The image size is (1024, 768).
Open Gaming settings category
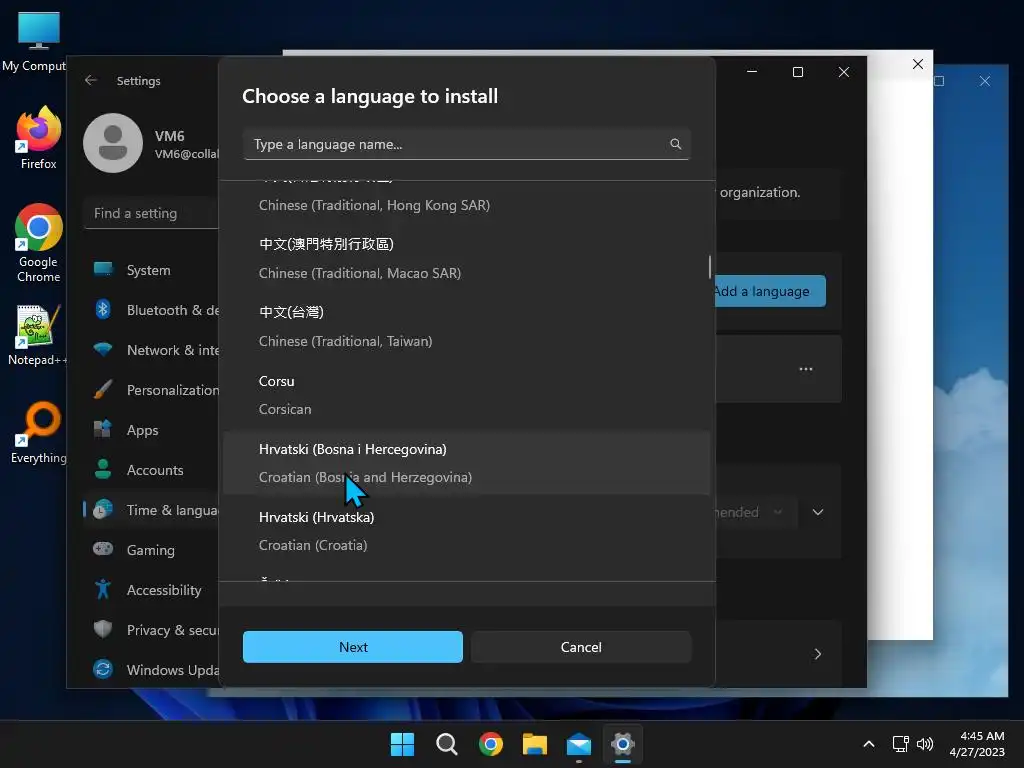152,550
